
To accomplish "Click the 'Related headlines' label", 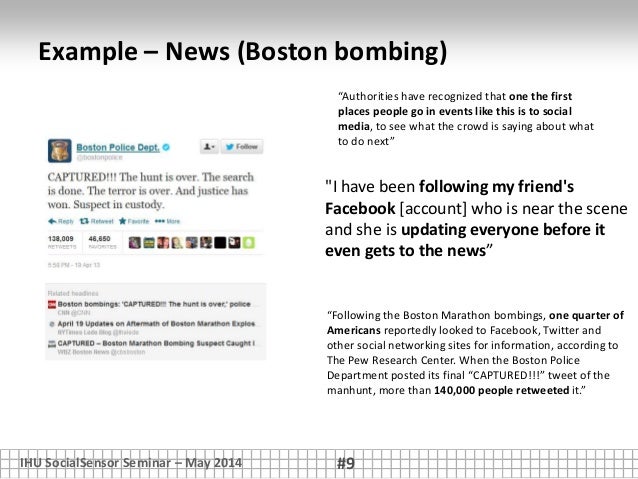I will pos(73,293).
